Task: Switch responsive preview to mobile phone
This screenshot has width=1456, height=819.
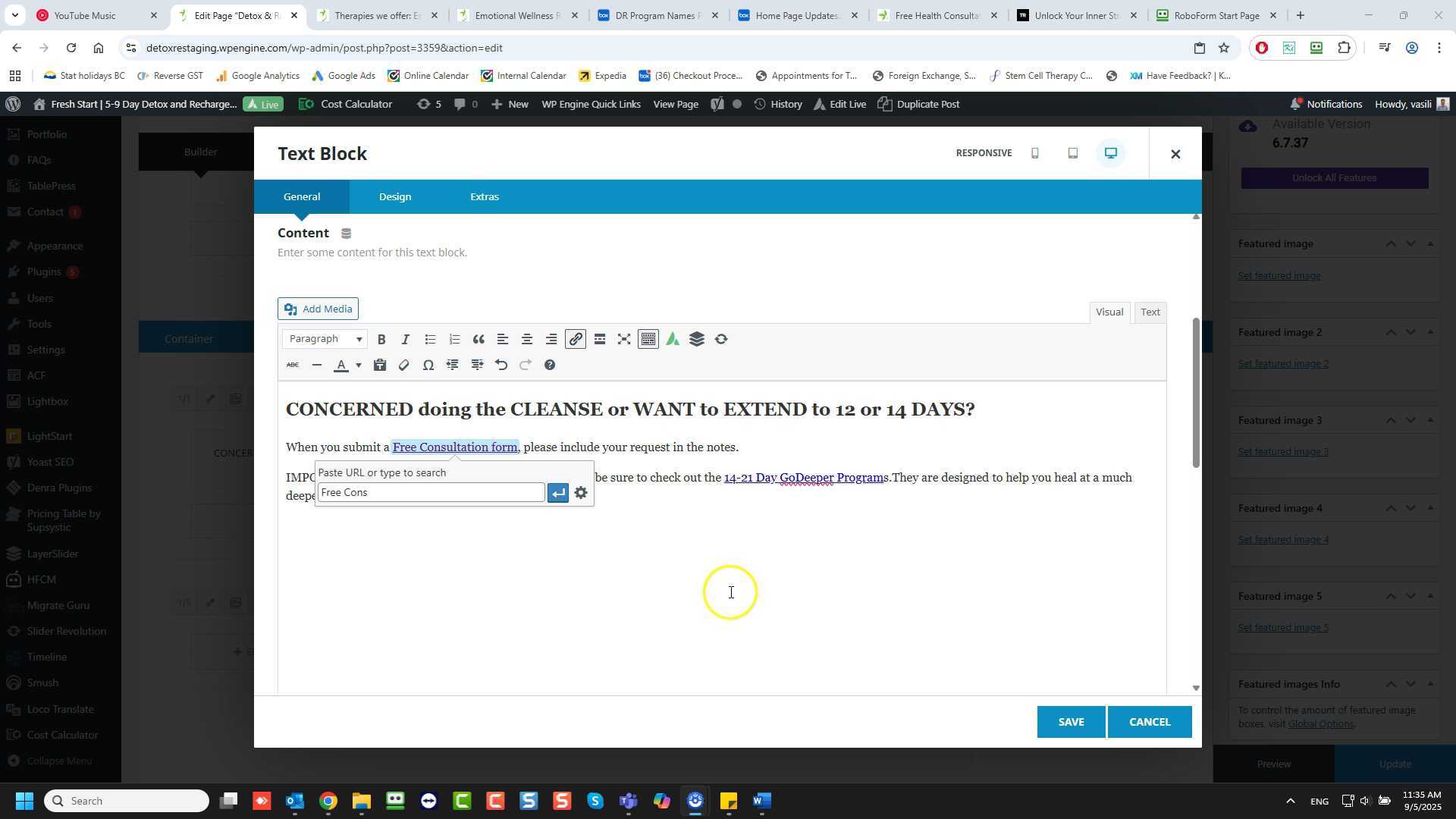Action: [1035, 154]
